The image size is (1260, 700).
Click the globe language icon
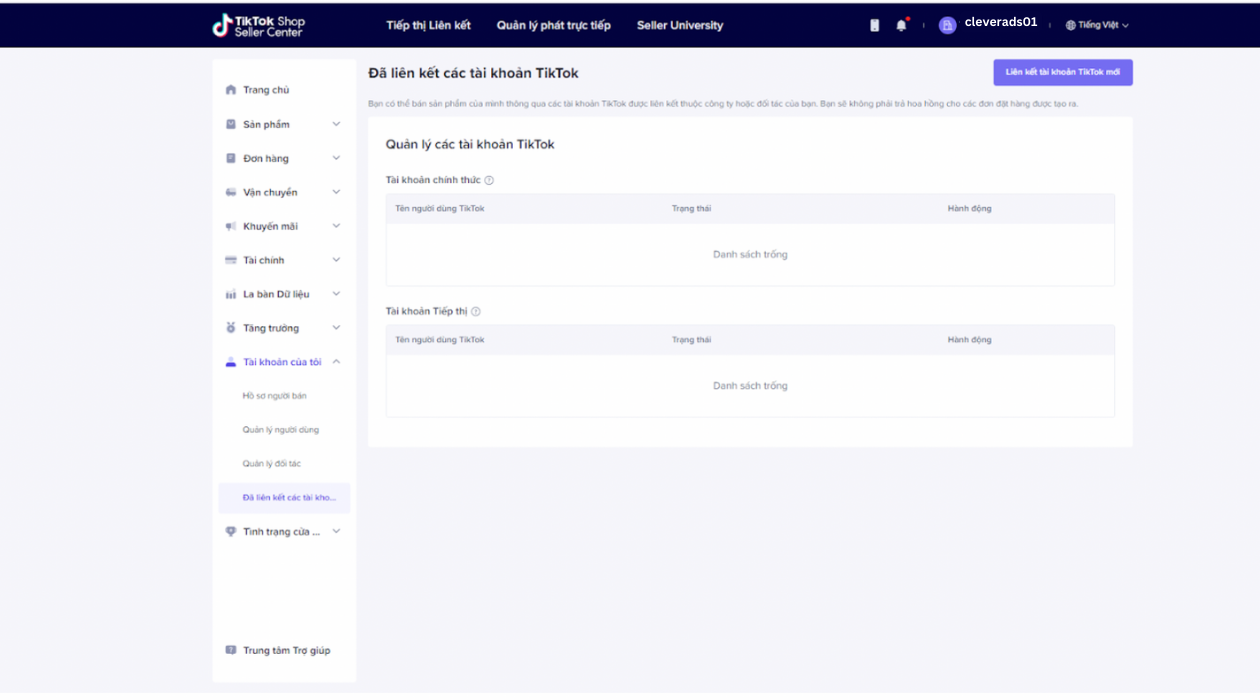tap(1071, 25)
